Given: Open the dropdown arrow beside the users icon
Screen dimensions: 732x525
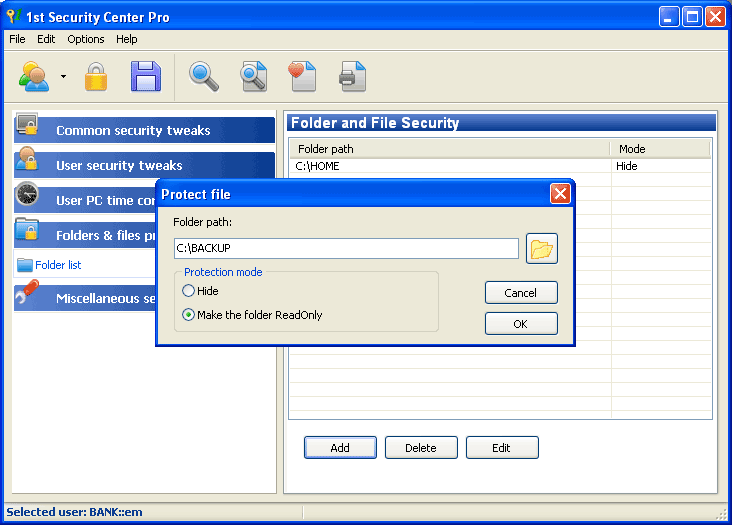Looking at the screenshot, I should click(63, 77).
